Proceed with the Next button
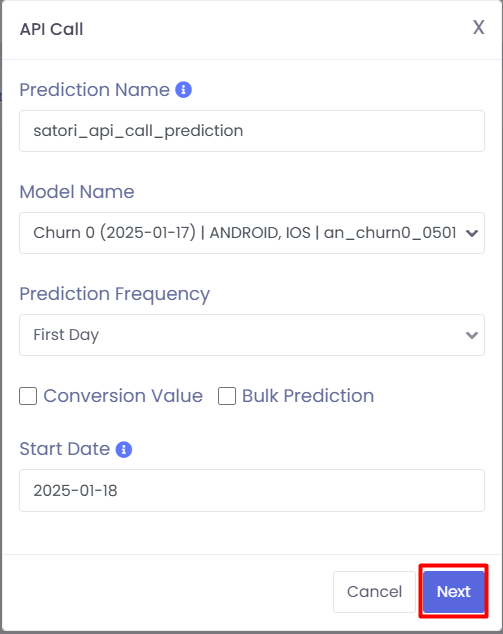 point(454,592)
